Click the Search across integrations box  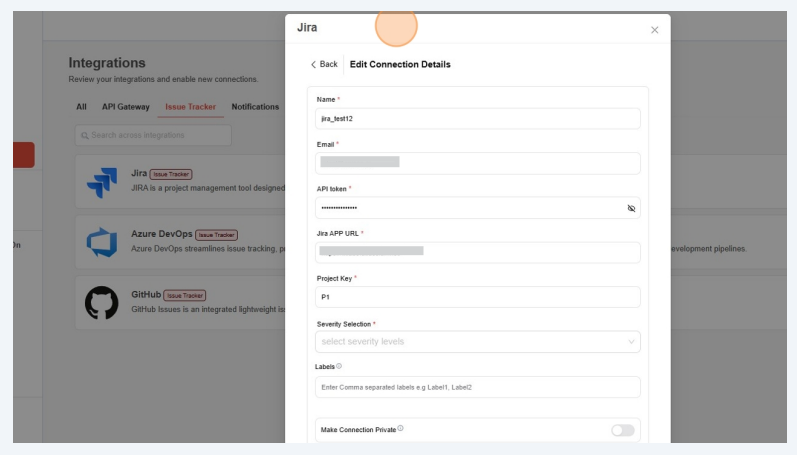coord(153,135)
